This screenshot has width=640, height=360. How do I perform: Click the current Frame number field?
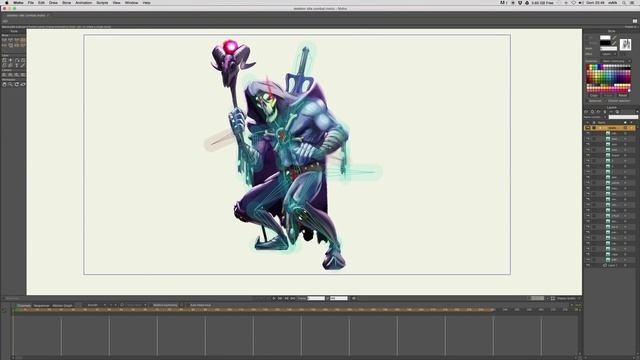pos(316,298)
